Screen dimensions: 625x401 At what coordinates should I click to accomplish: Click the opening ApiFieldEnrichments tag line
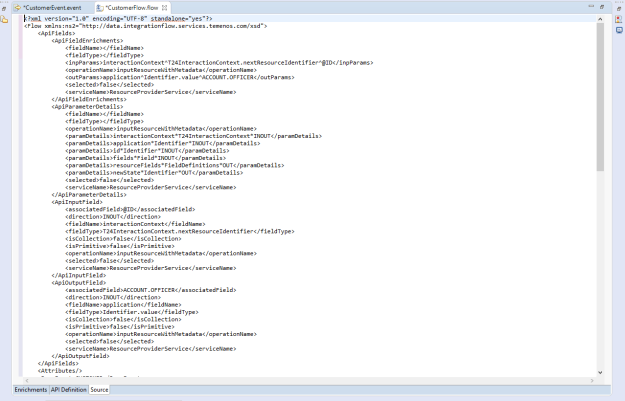[88, 40]
